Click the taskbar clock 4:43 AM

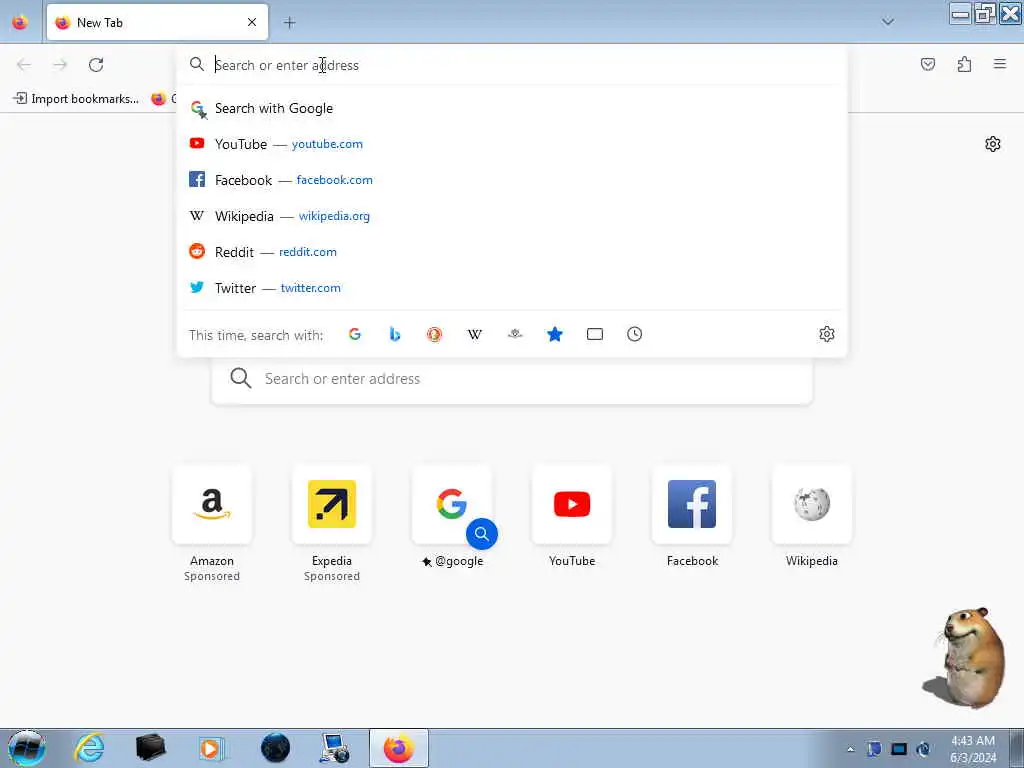coord(973,748)
